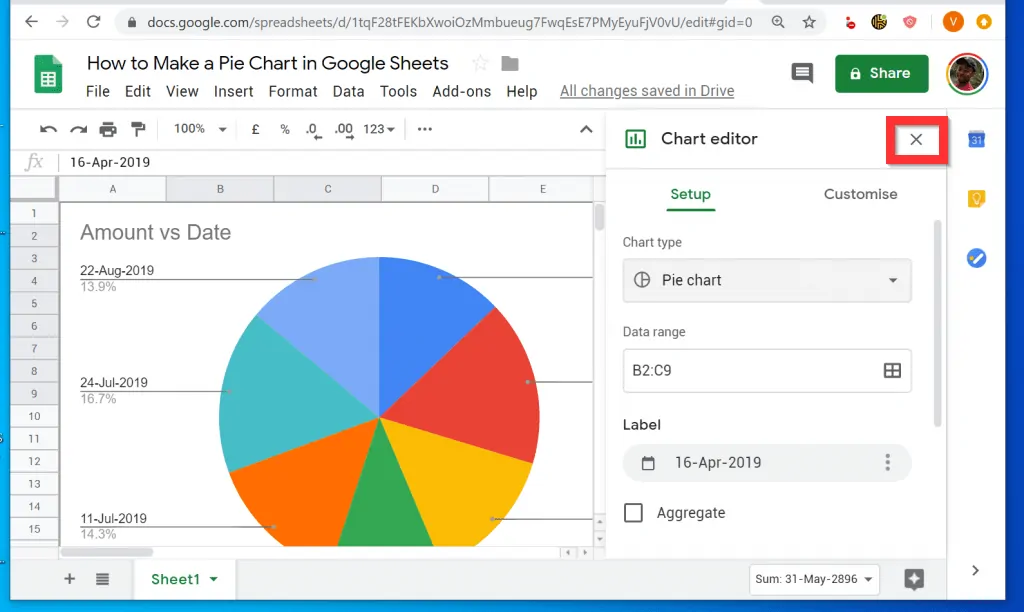The height and width of the screenshot is (612, 1024).
Task: Star this spreadsheet
Action: click(x=479, y=62)
